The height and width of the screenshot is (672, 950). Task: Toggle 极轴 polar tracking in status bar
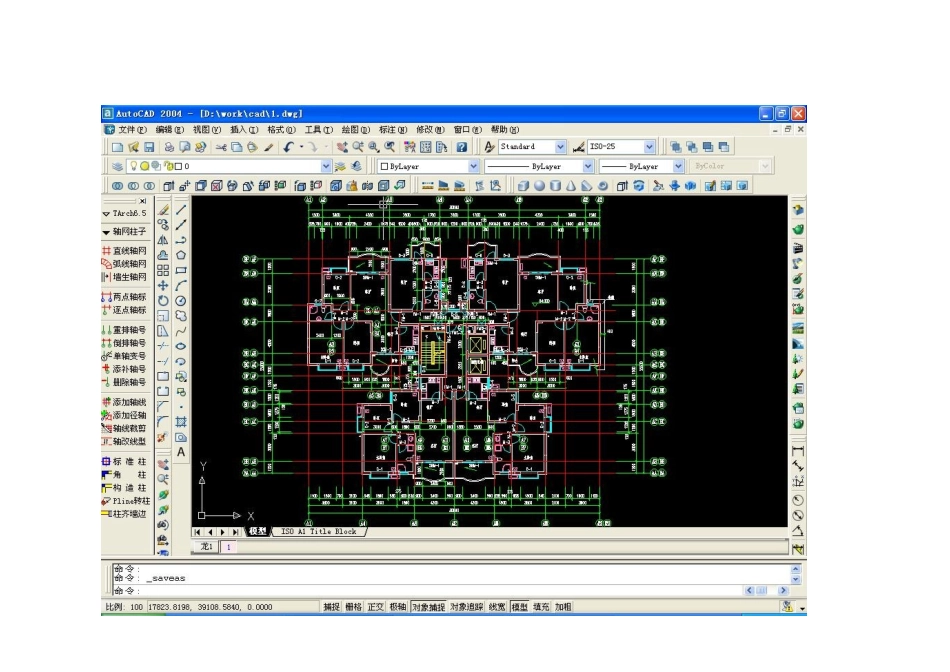coord(397,607)
